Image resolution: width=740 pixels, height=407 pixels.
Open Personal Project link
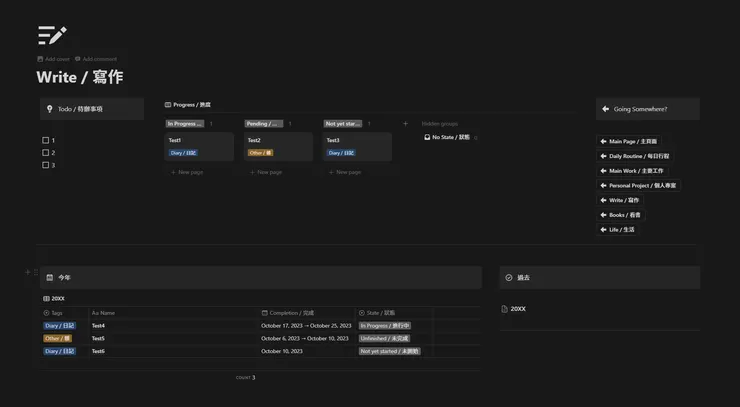(638, 185)
